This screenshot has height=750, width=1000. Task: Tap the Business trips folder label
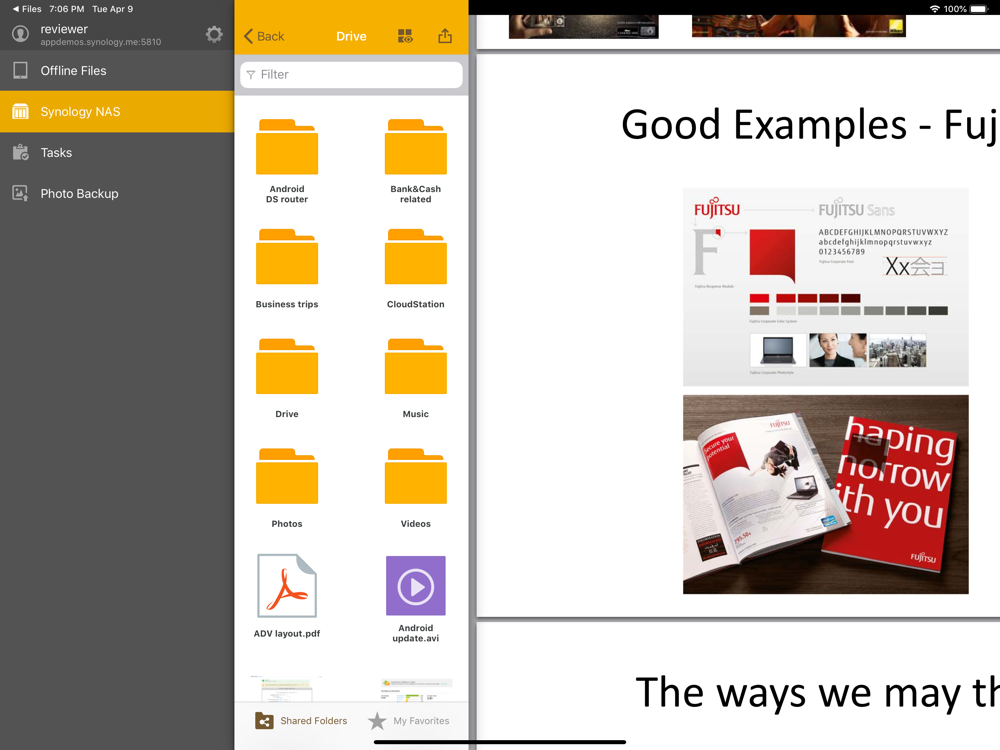point(287,304)
